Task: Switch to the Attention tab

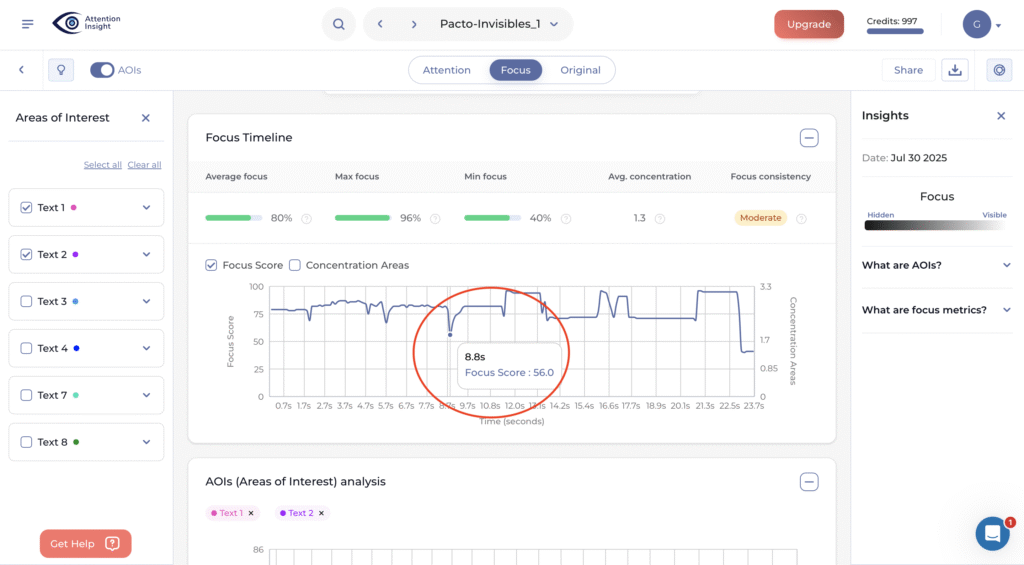Action: [x=447, y=70]
